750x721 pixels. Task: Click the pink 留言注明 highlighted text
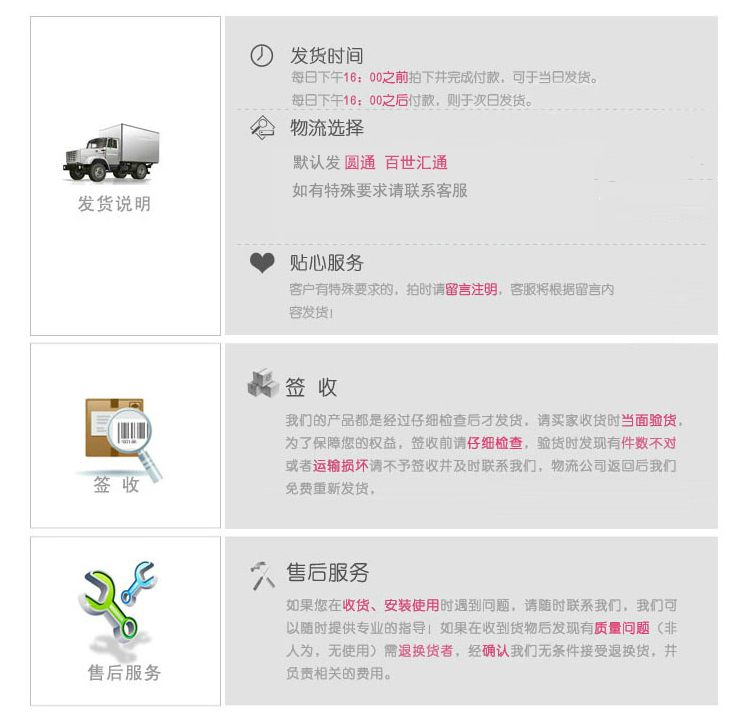click(x=471, y=289)
